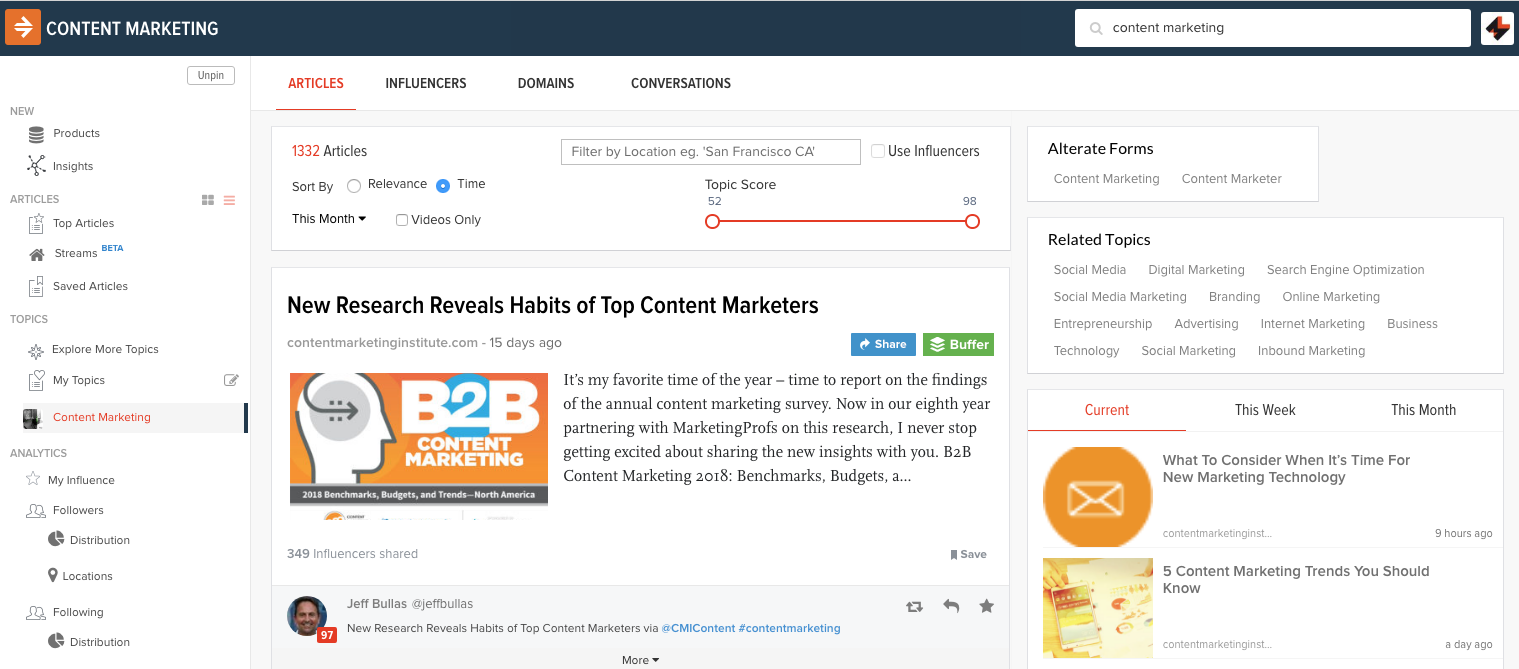Switch to the list view icon
The image size is (1519, 669).
[229, 200]
